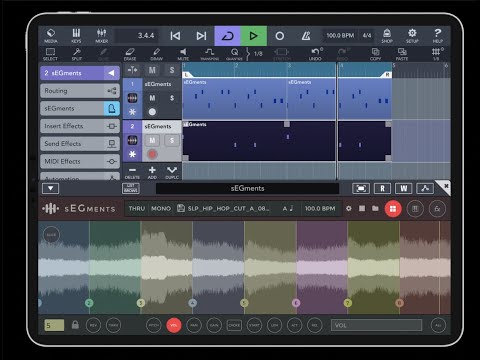The width and height of the screenshot is (480, 360).
Task: Toggle the metronome click
Action: 306,36
